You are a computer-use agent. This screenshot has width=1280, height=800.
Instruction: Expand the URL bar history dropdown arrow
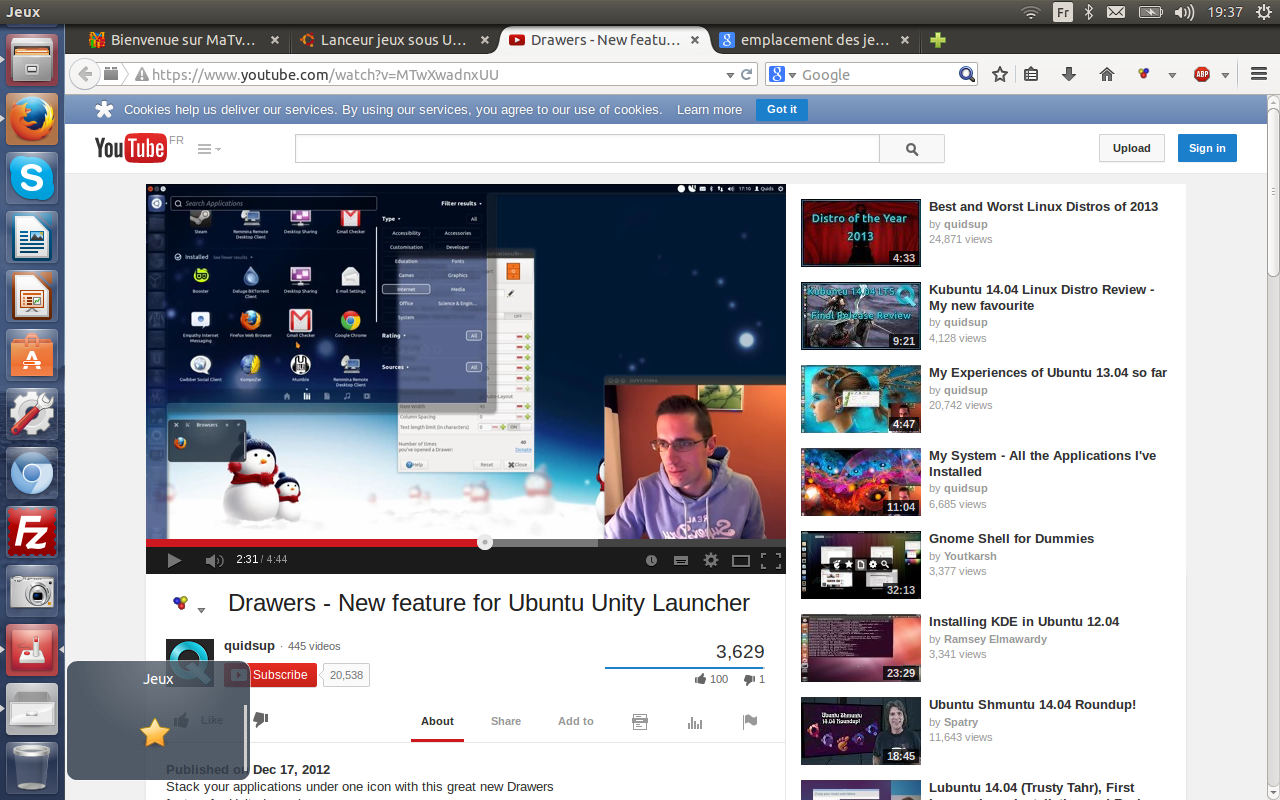[x=728, y=75]
